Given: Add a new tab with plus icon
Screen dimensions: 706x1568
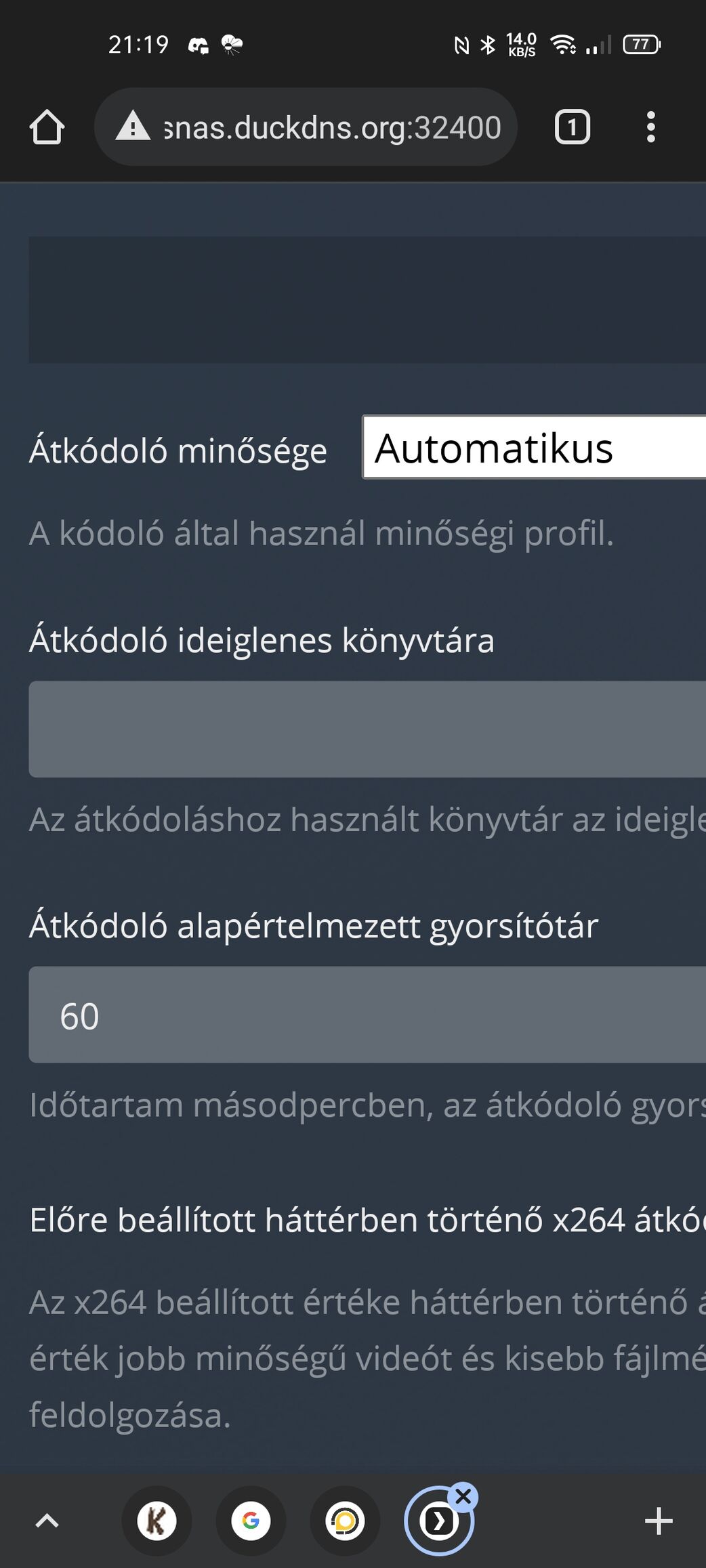Looking at the screenshot, I should pos(658,1521).
